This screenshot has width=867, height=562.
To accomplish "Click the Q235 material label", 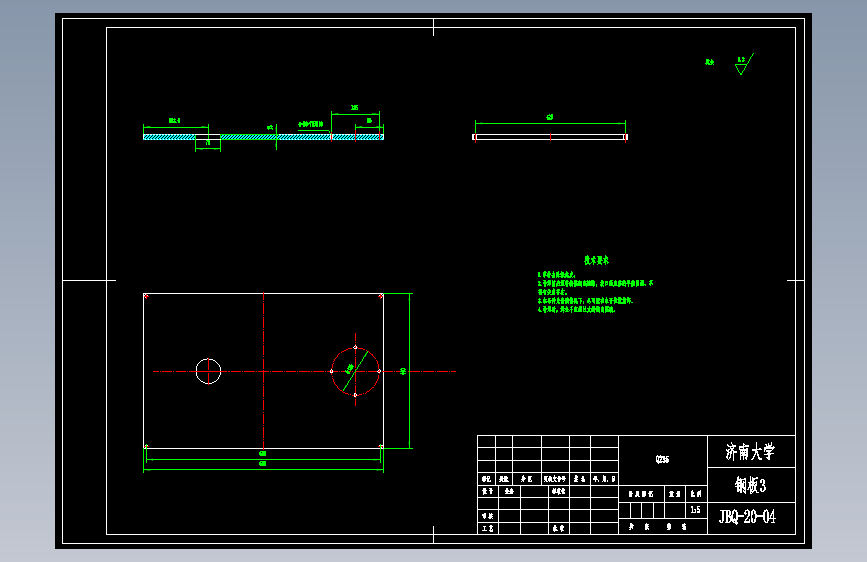I will point(662,459).
